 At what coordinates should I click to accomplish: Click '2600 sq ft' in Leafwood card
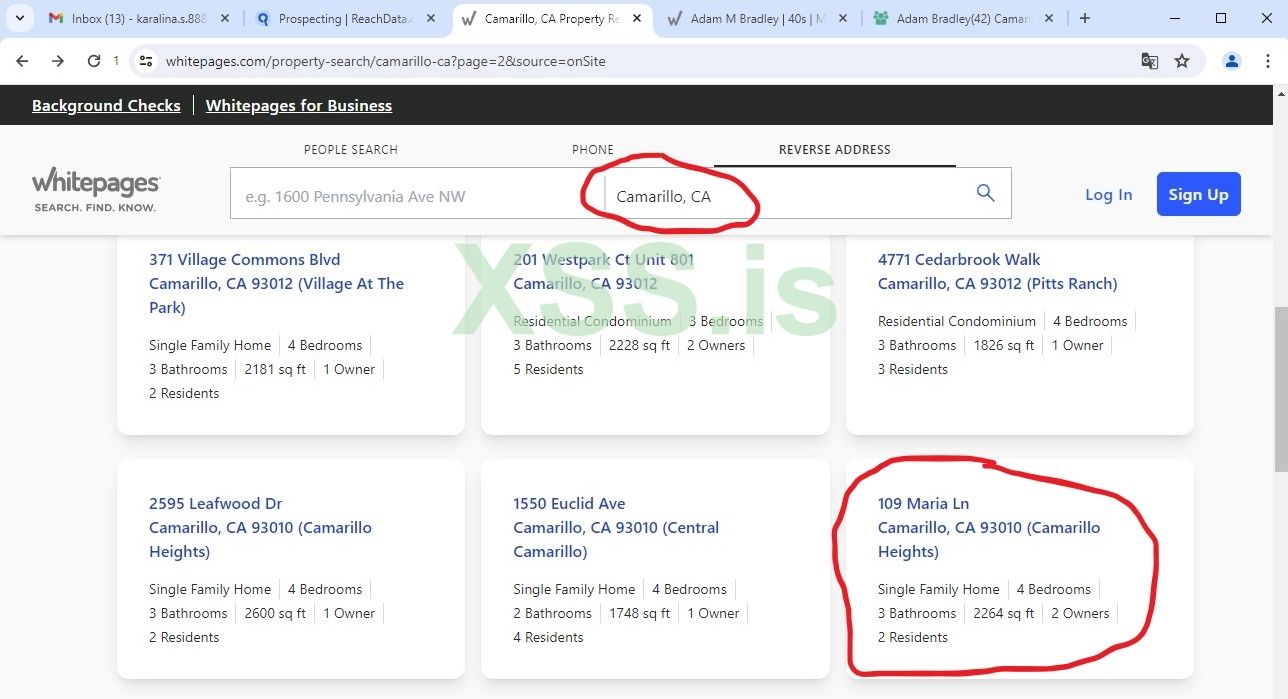point(275,613)
